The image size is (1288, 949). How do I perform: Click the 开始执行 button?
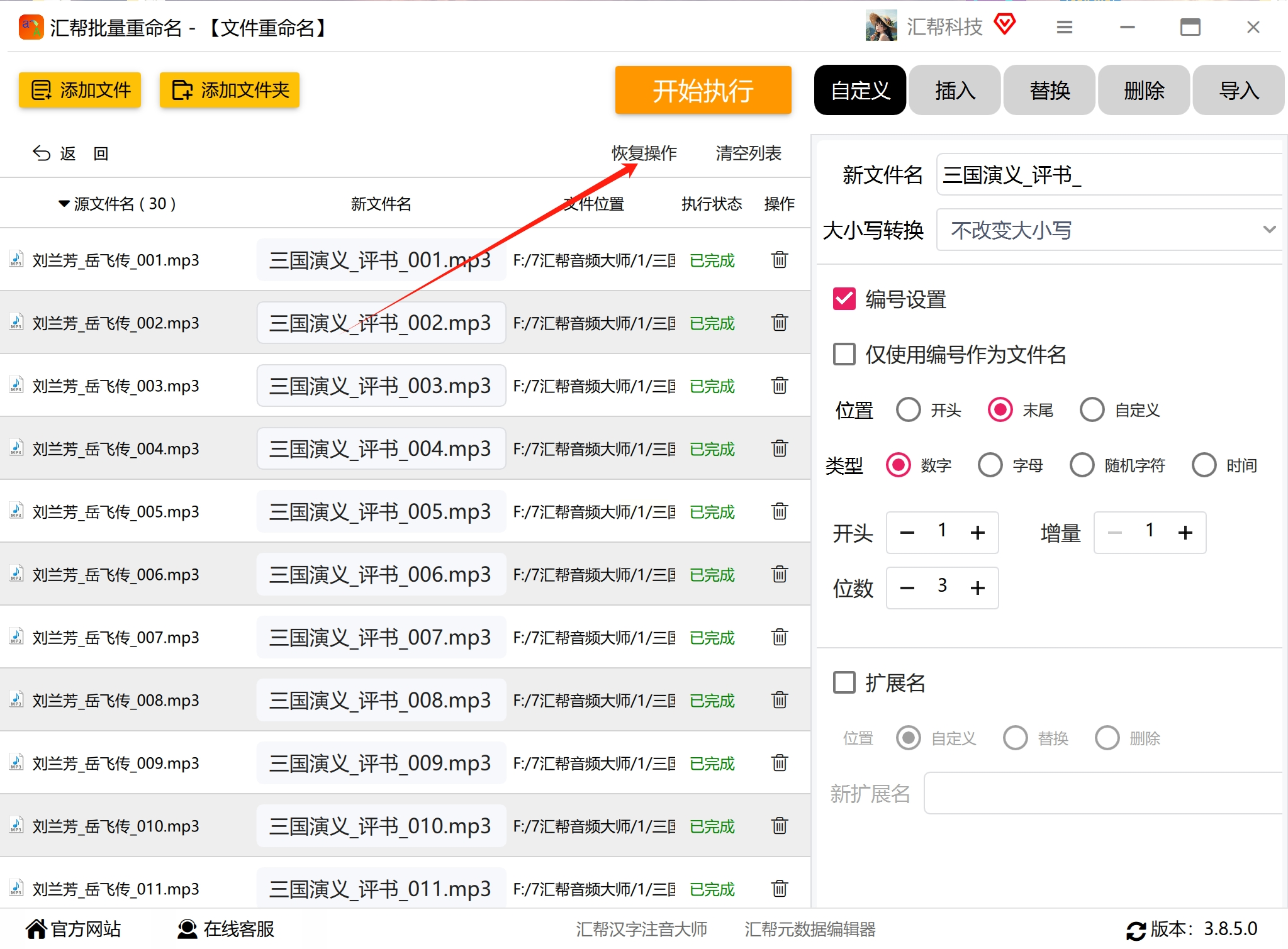[x=703, y=91]
